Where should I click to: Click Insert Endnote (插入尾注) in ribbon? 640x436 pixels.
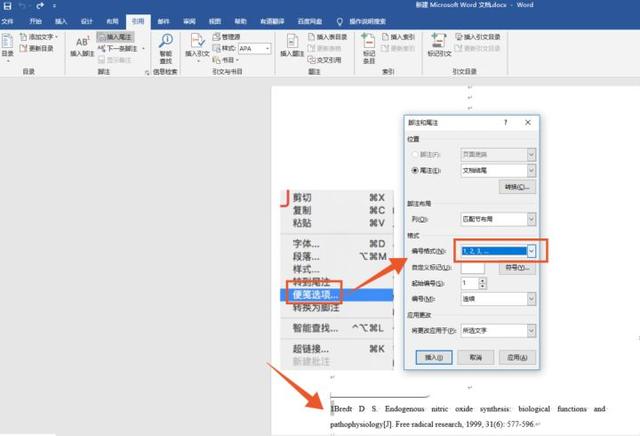click(x=117, y=37)
